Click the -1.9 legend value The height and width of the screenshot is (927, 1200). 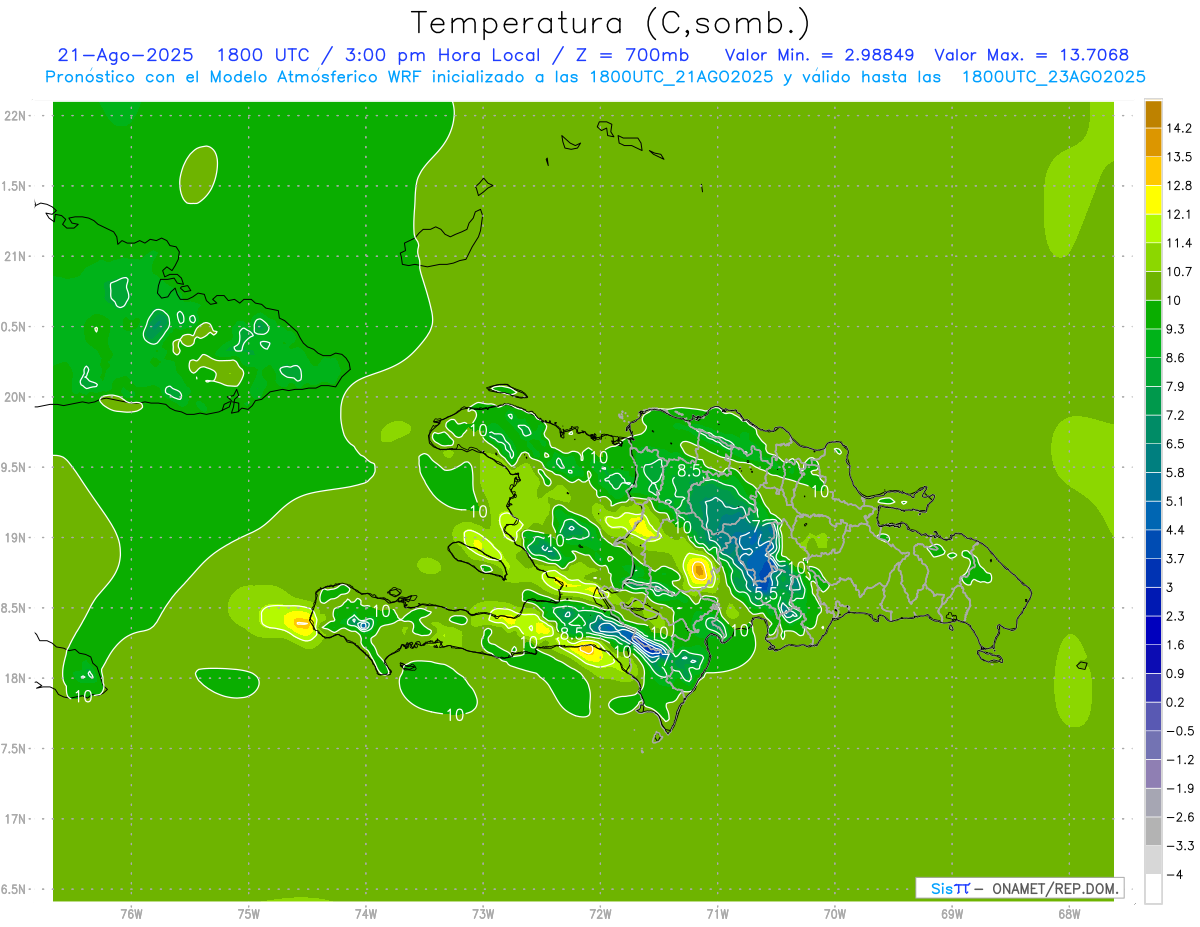point(1179,789)
